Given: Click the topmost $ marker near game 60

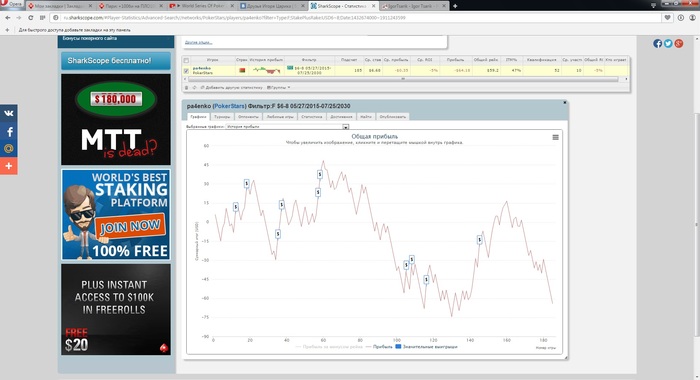Looking at the screenshot, I should [x=320, y=174].
